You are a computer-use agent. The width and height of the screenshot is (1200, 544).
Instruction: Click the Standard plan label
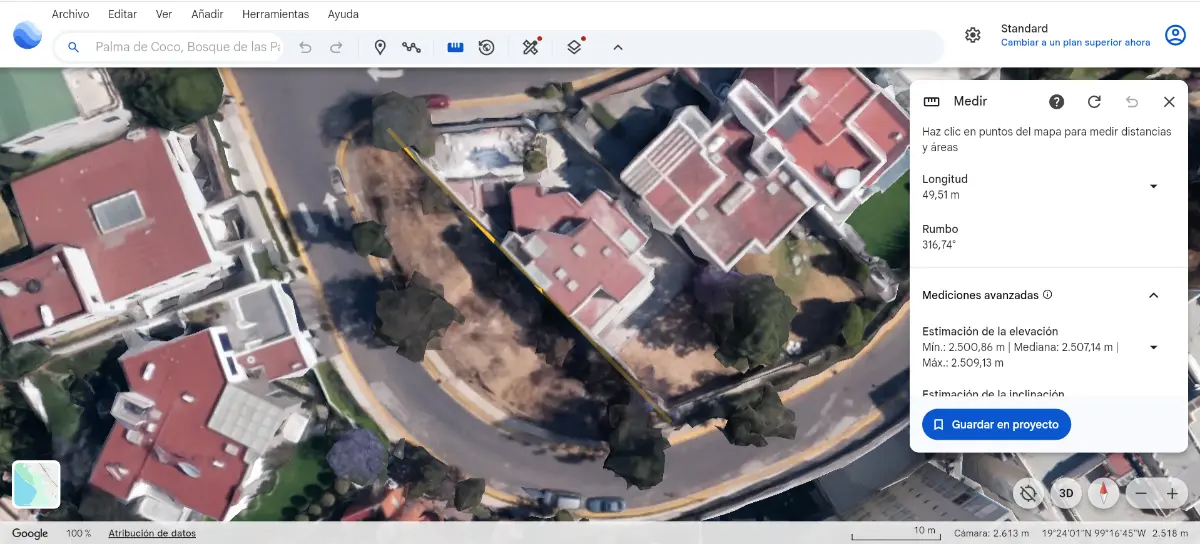coord(1024,28)
